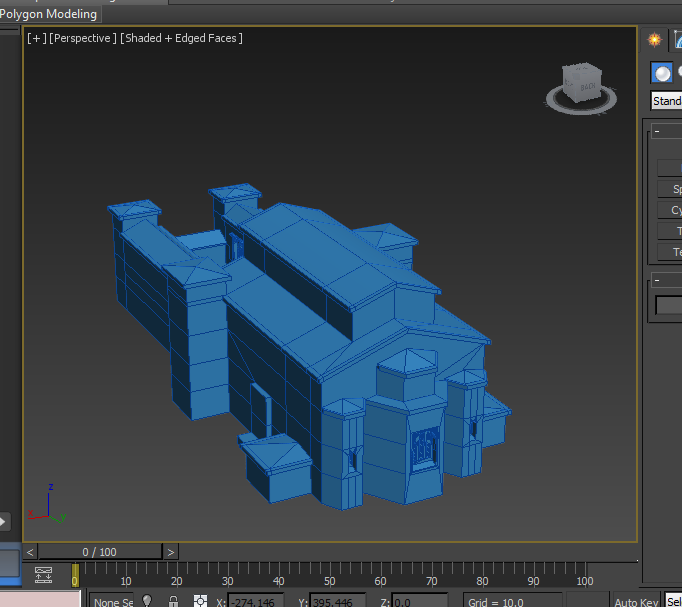Open the viewport [+] general menu
682x607 pixels.
tap(36, 38)
